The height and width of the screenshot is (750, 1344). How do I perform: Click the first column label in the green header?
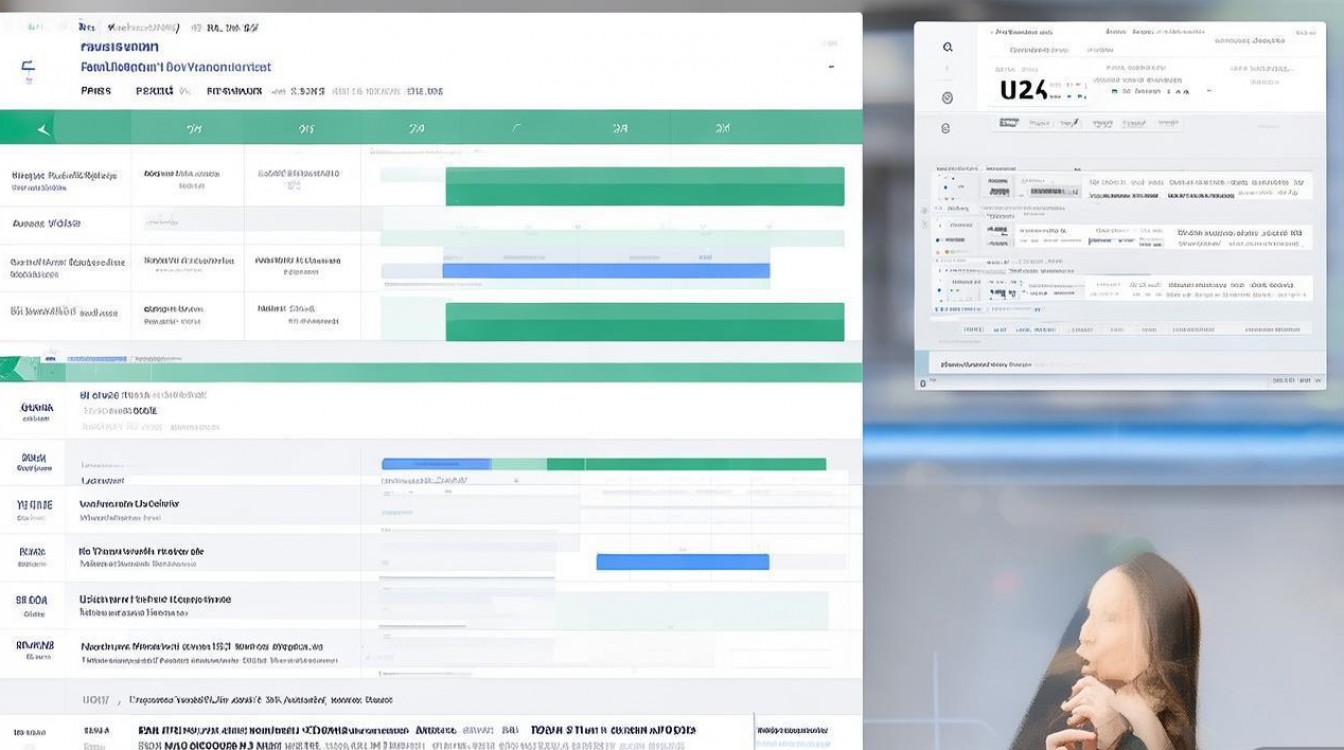(194, 129)
